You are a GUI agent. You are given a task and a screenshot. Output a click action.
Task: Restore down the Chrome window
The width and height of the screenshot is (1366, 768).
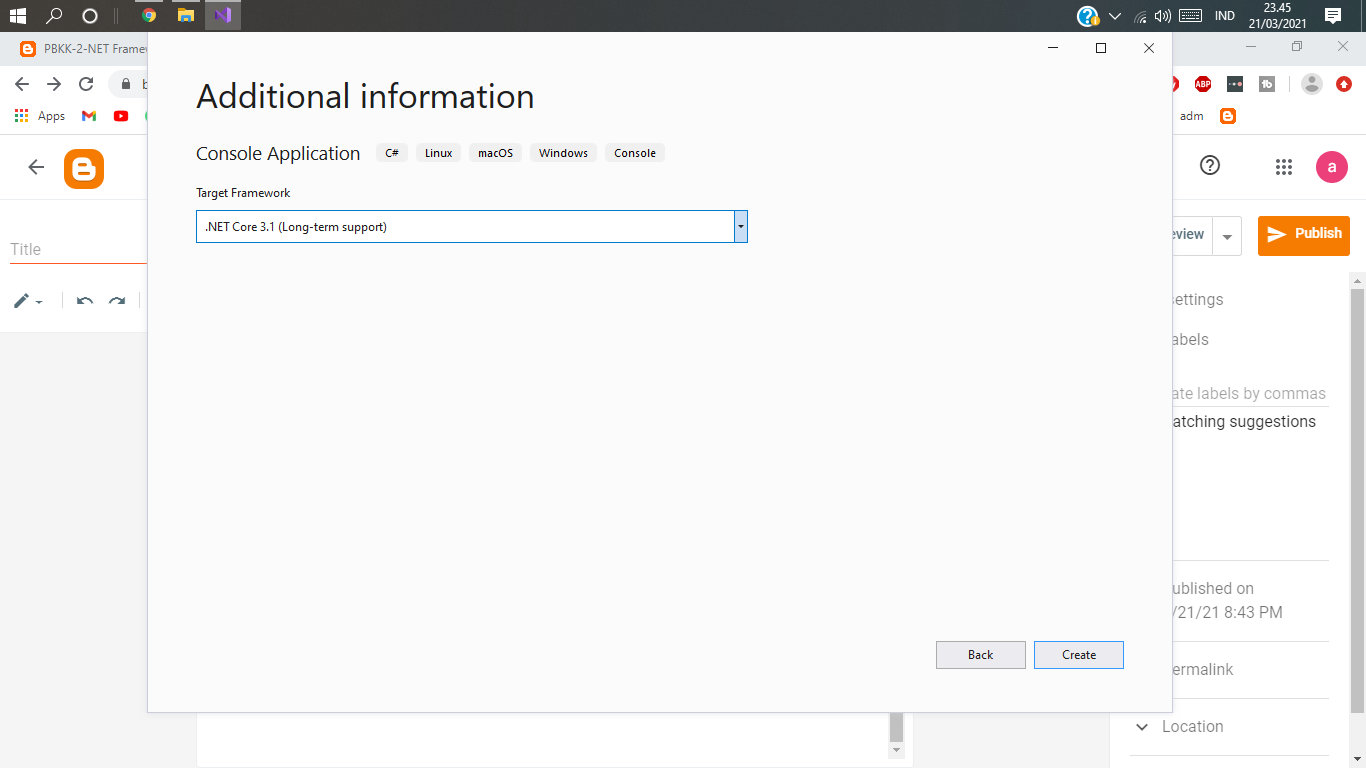click(1297, 47)
